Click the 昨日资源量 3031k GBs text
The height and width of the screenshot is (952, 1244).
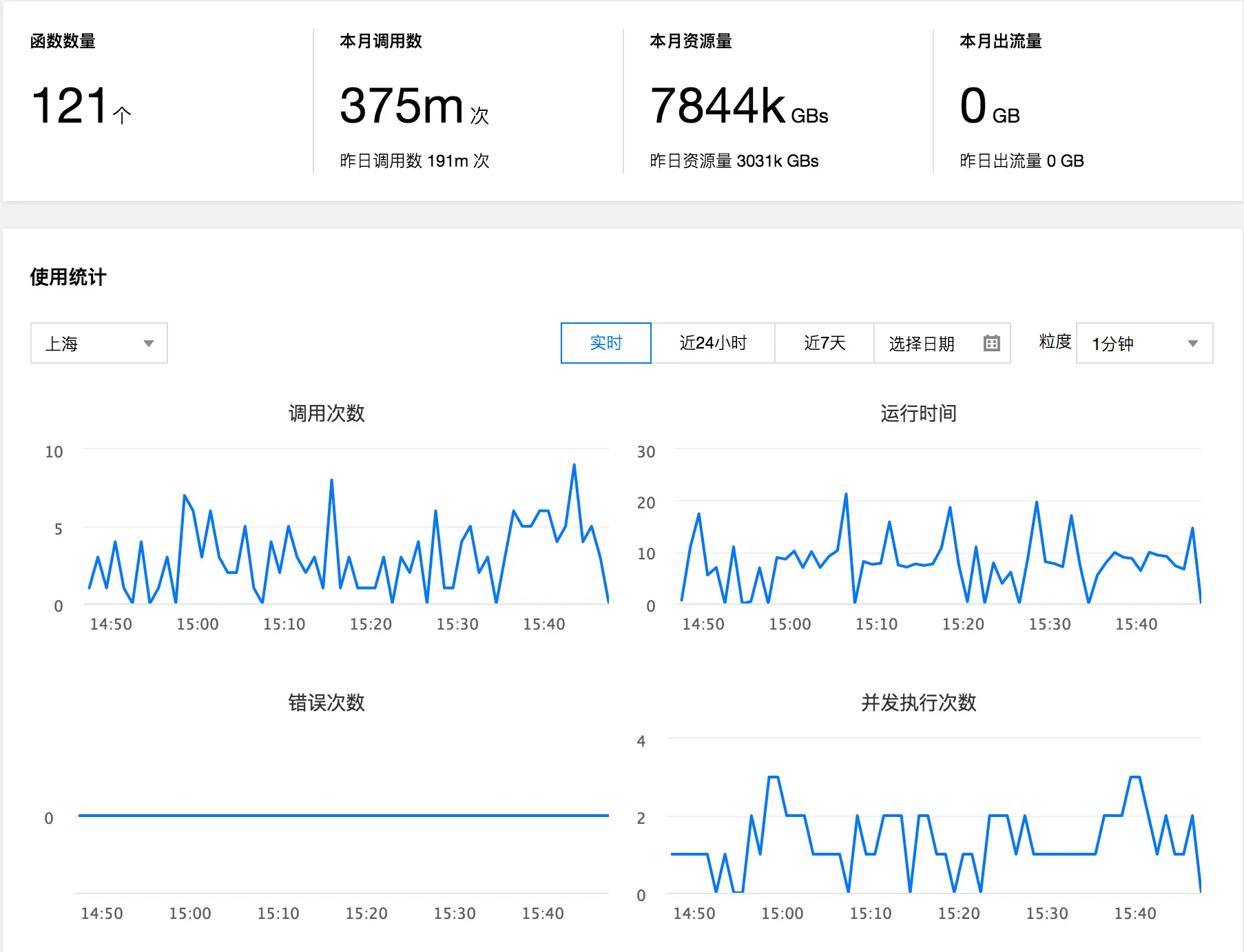click(x=734, y=161)
